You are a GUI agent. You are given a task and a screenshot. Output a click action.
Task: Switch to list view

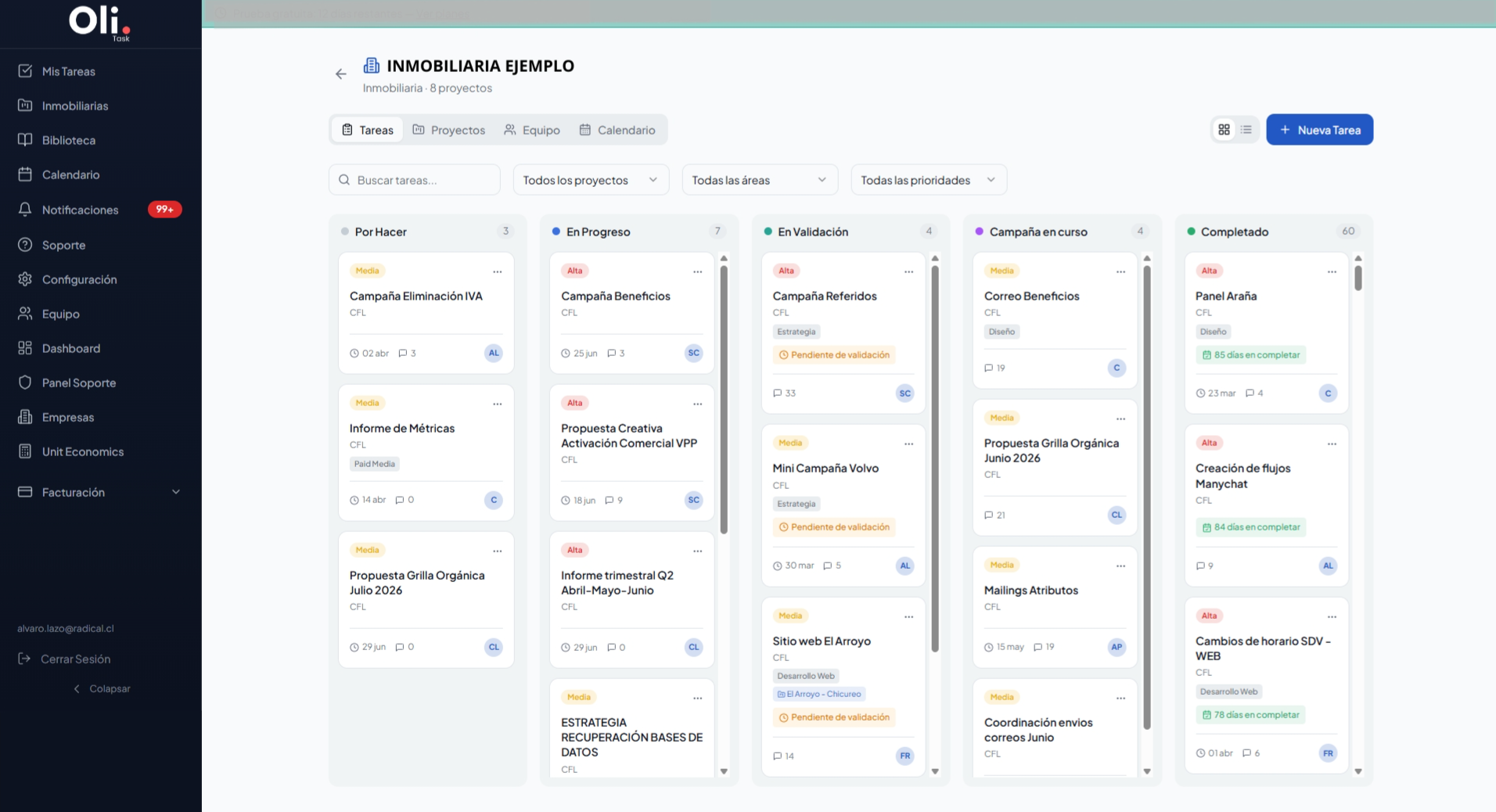tap(1246, 130)
